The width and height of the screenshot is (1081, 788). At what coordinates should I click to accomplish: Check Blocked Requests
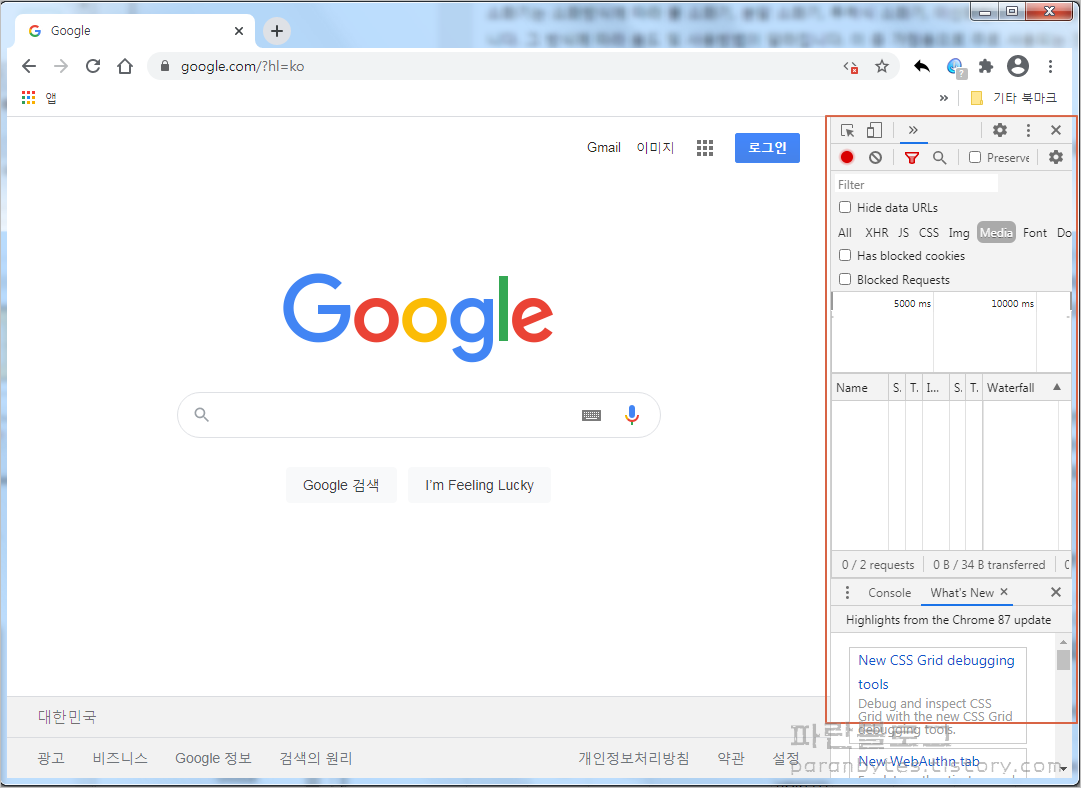(845, 279)
